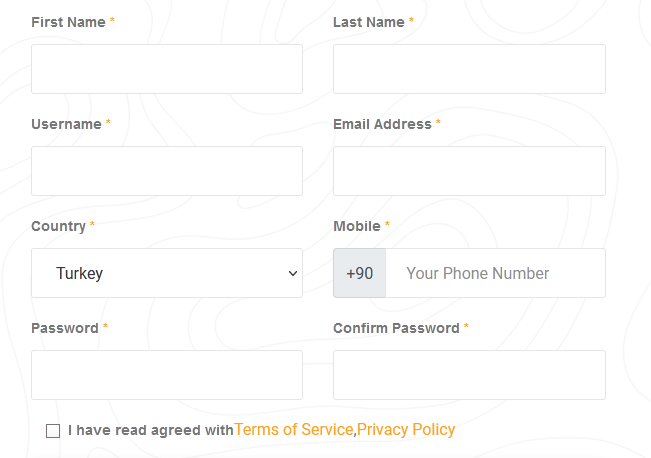
Task: Click the Username label text
Action: click(66, 124)
